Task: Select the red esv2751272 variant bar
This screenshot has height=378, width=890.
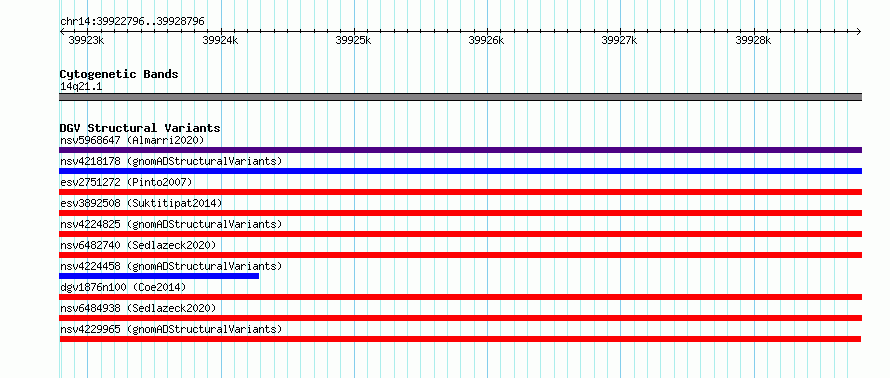Action: click(x=460, y=192)
